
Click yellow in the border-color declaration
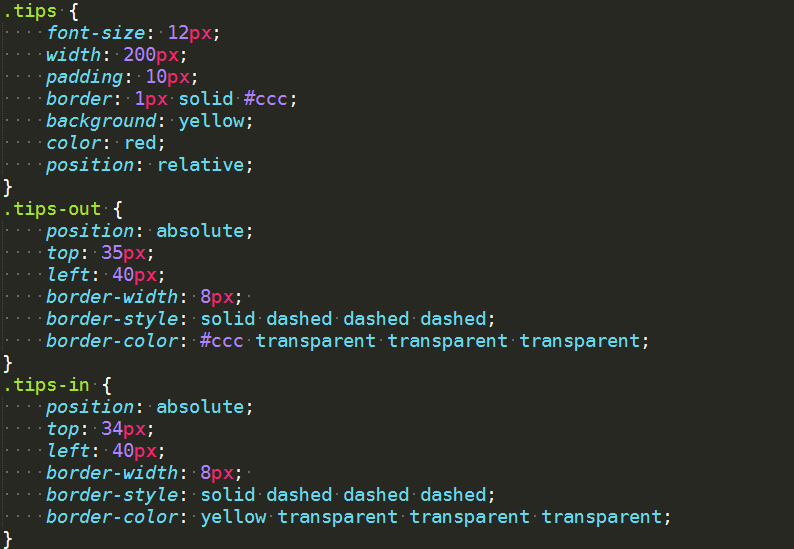pos(233,517)
